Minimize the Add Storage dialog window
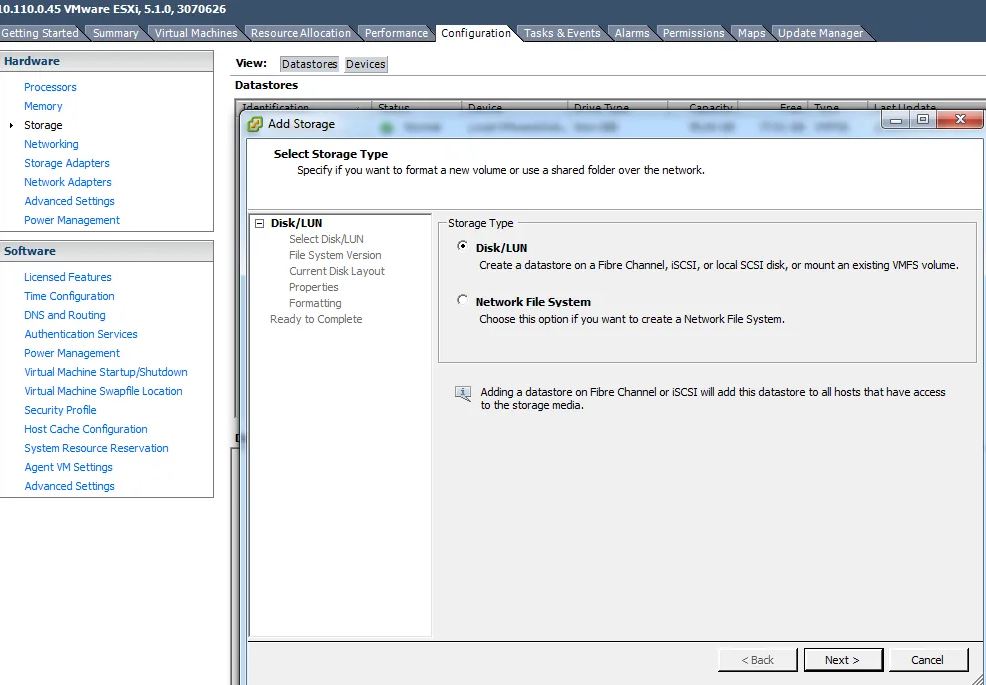This screenshot has width=986, height=685. pyautogui.click(x=896, y=120)
